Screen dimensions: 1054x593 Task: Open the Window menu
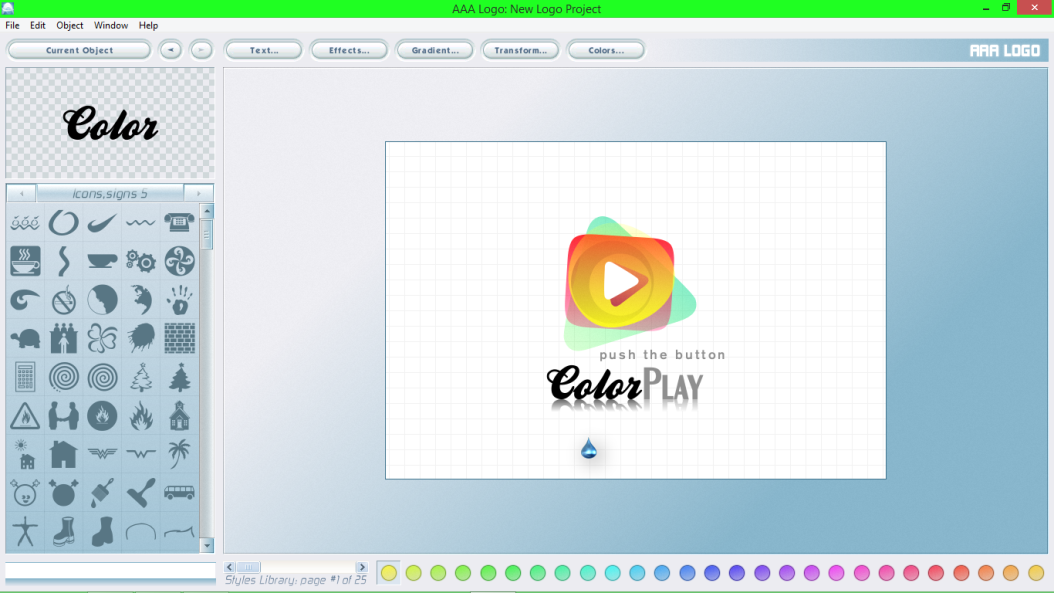click(x=110, y=25)
